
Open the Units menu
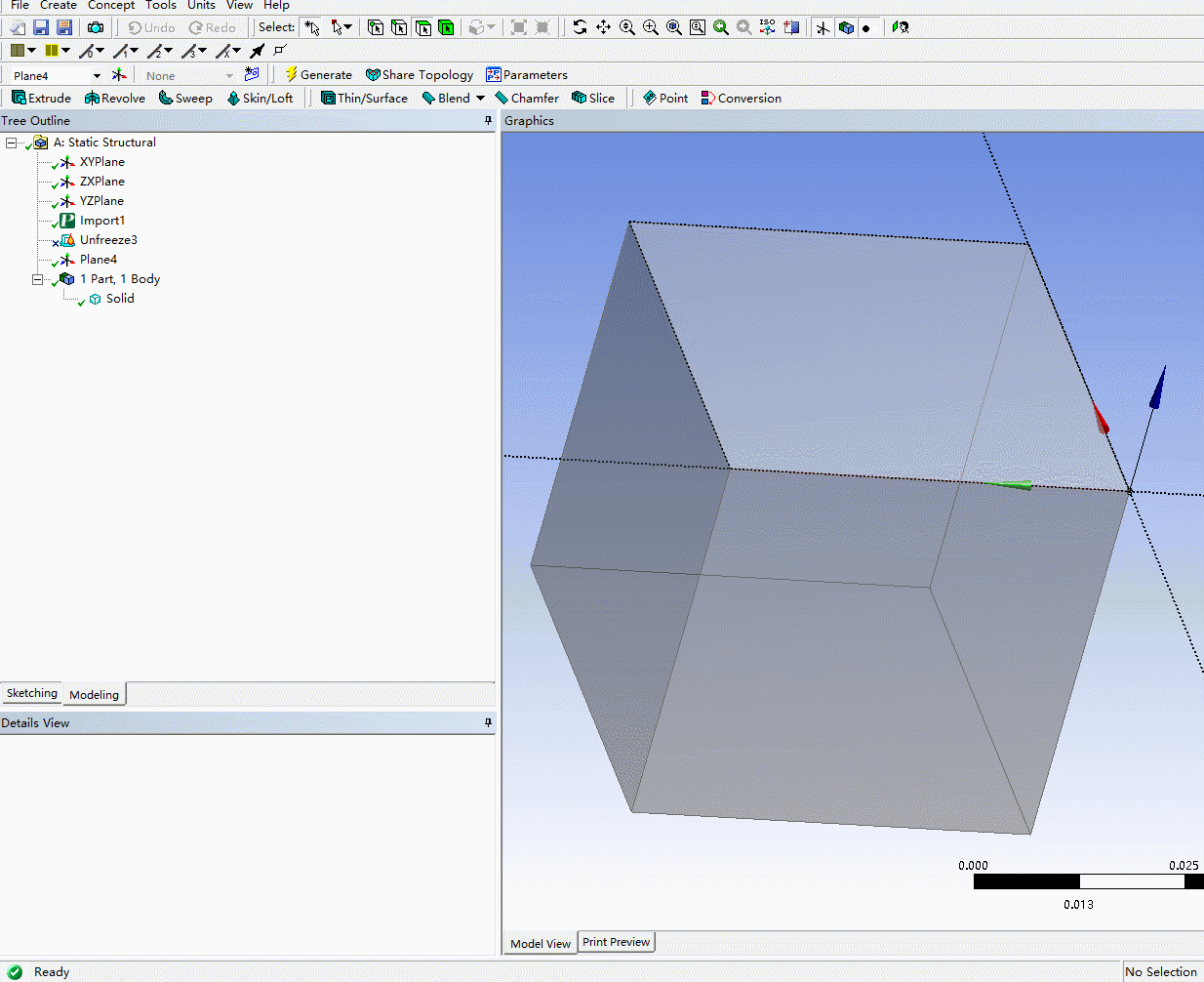point(201,6)
